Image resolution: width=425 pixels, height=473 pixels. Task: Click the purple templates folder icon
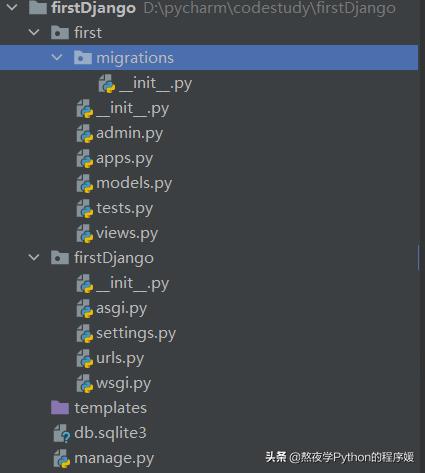pyautogui.click(x=60, y=408)
